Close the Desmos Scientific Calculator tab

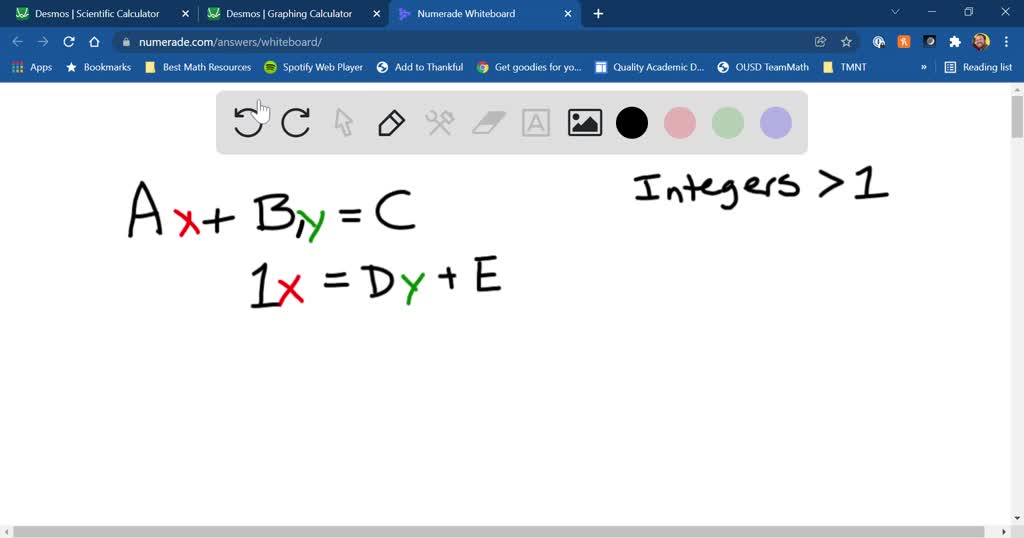185,14
